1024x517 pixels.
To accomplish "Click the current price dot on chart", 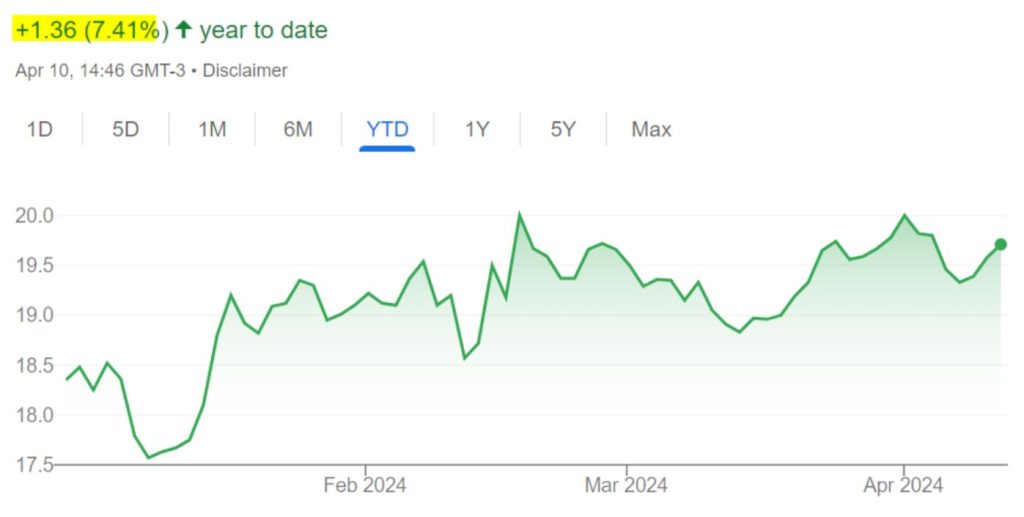I will click(x=1000, y=245).
